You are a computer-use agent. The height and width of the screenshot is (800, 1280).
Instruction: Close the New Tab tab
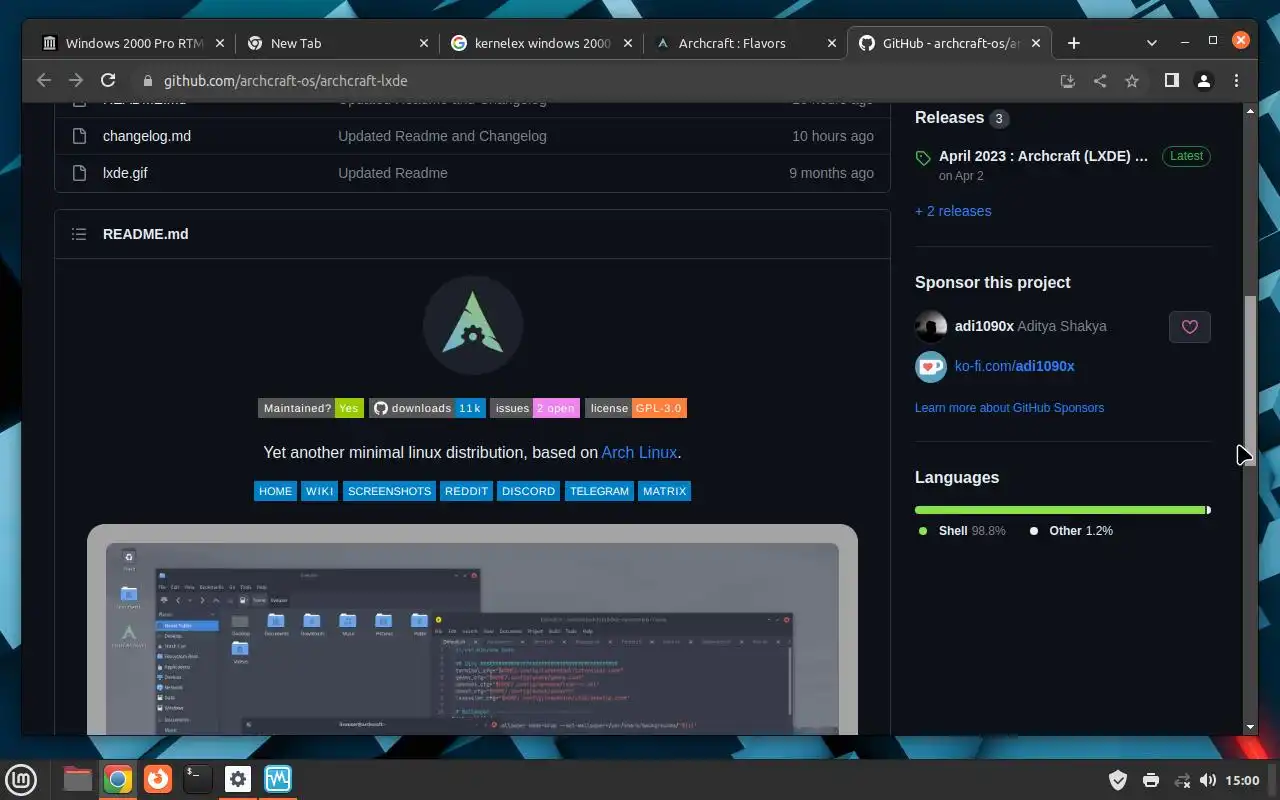(424, 43)
